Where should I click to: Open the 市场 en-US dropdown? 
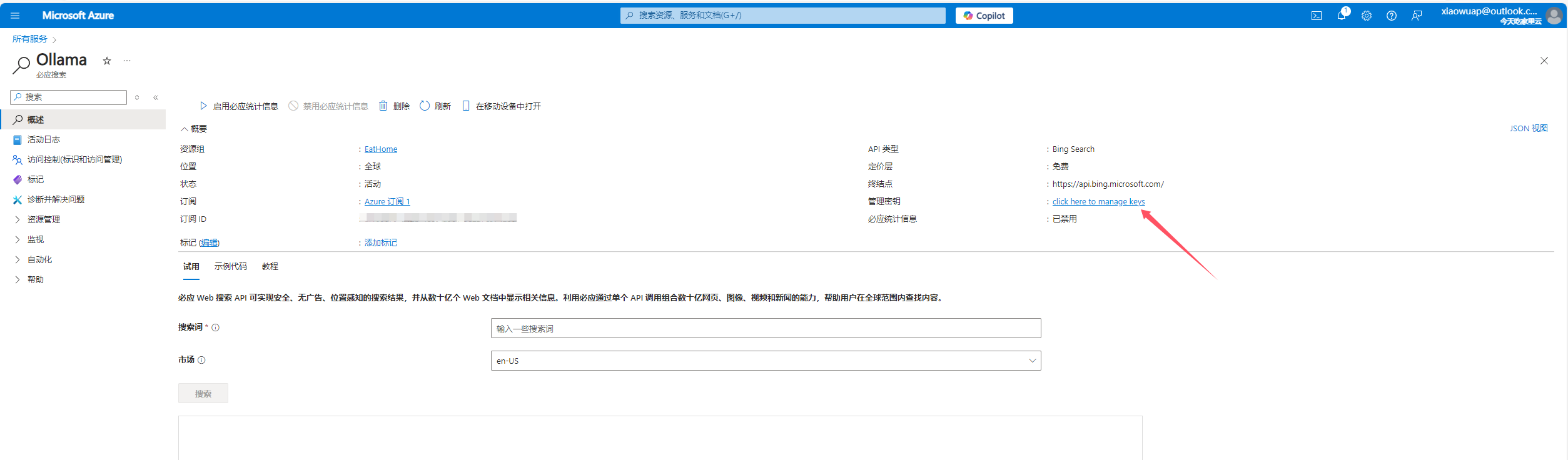click(766, 361)
